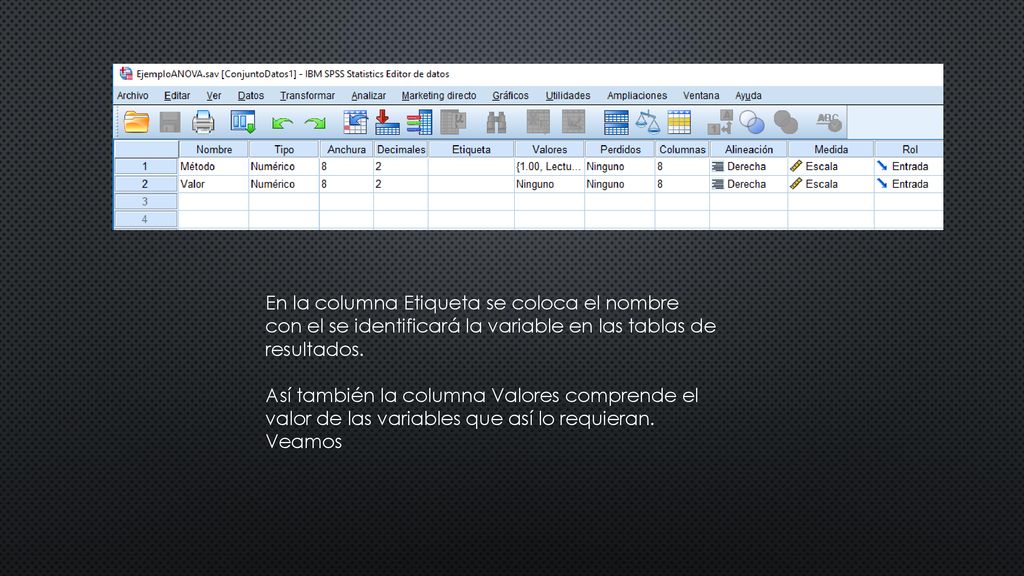The image size is (1024, 576).
Task: Select row number 1 header
Action: 146,167
